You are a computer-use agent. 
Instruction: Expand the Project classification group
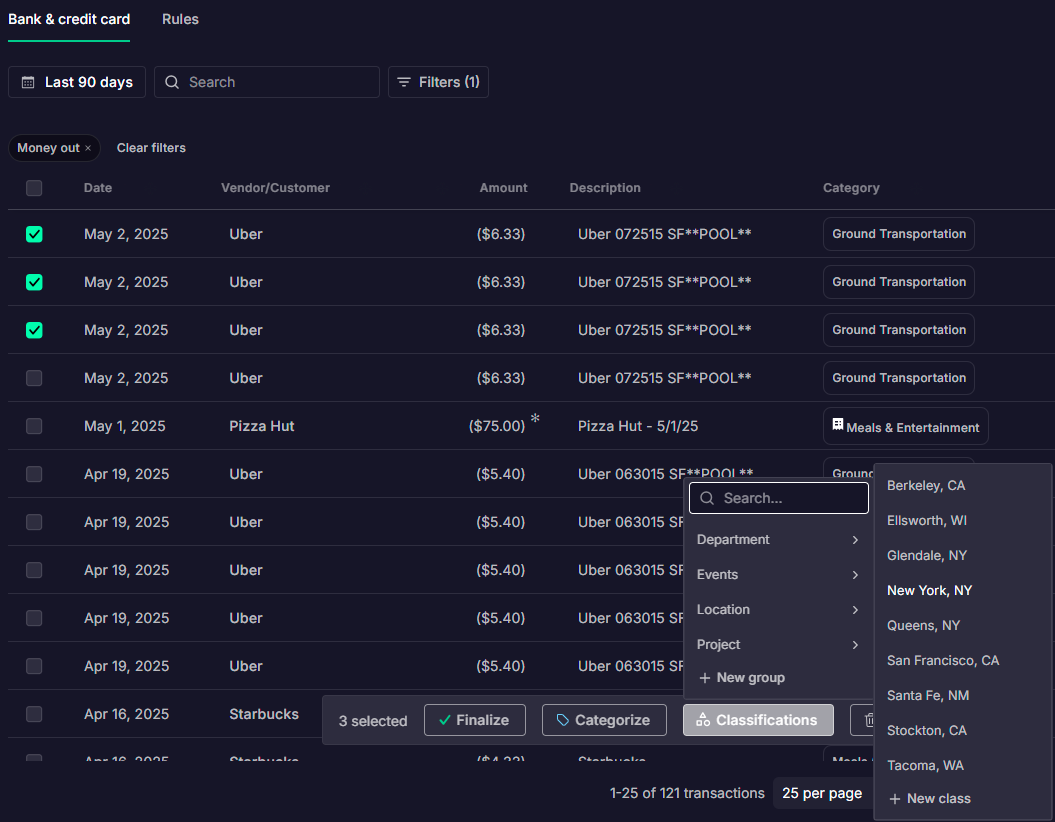click(x=778, y=644)
